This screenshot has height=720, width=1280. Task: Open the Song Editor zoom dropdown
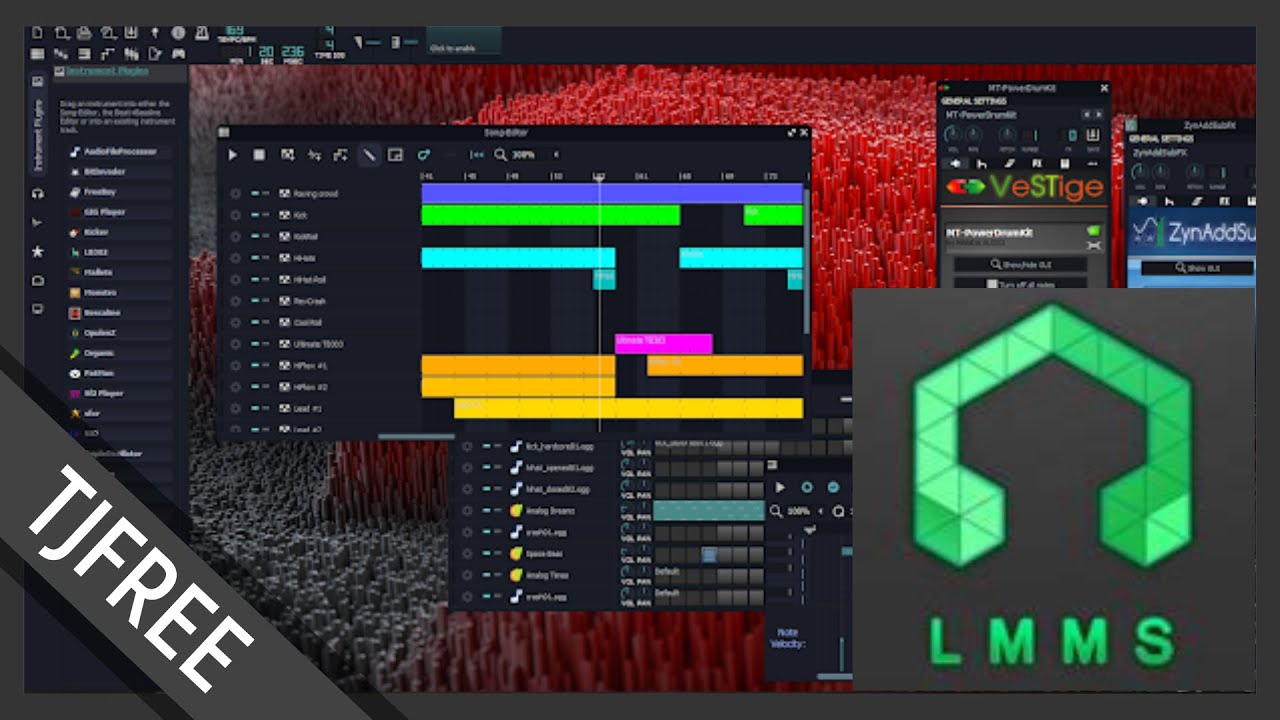tap(534, 155)
